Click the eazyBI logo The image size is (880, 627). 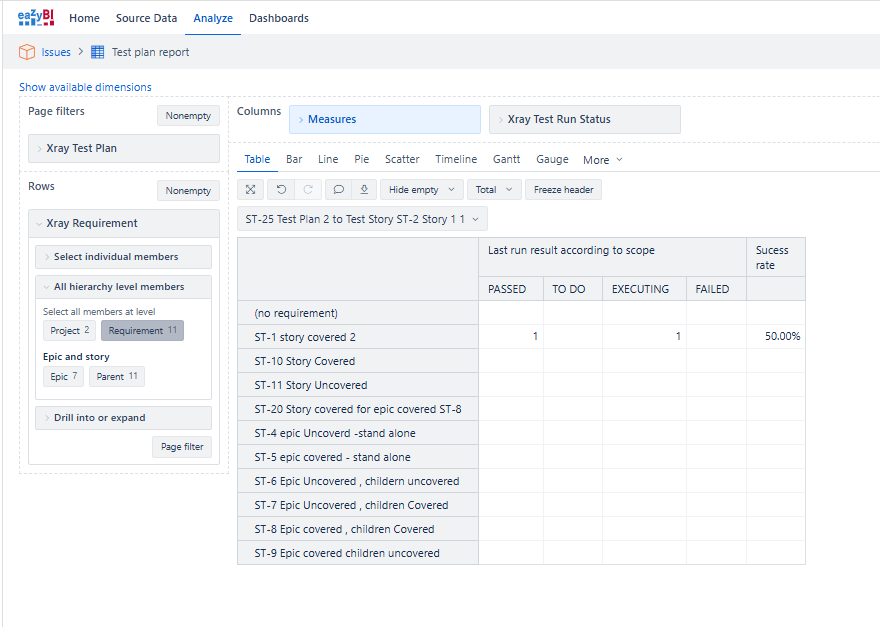[x=36, y=17]
